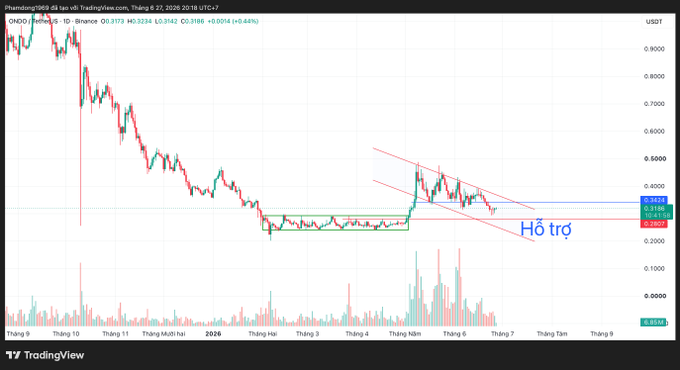This screenshot has height=370, width=680.
Task: Click the 0.6000 price axis label
Action: 654,131
